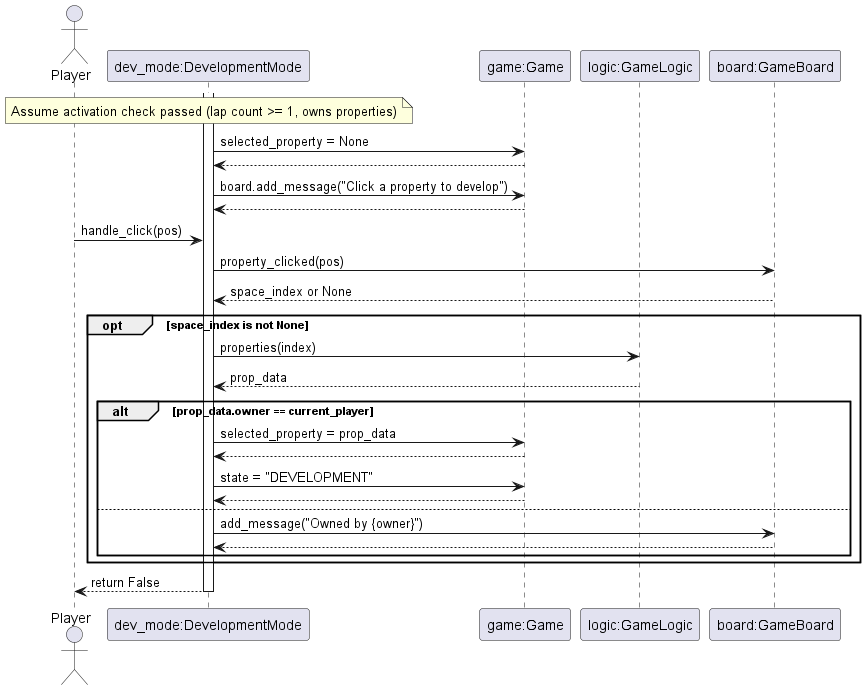Select bottom board:GameBoard participant box
This screenshot has height=690, width=865.
[775, 624]
